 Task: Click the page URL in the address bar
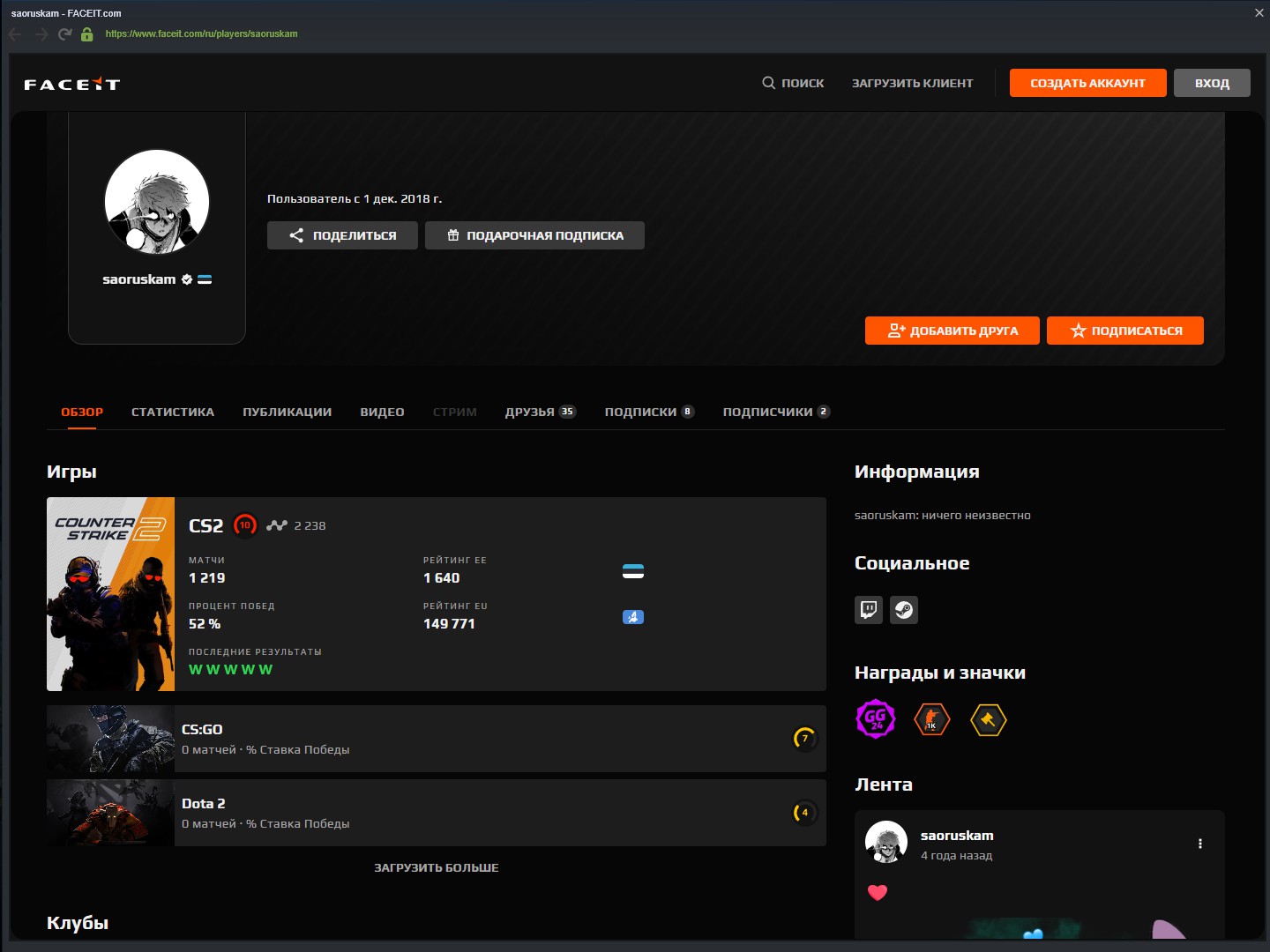(202, 34)
